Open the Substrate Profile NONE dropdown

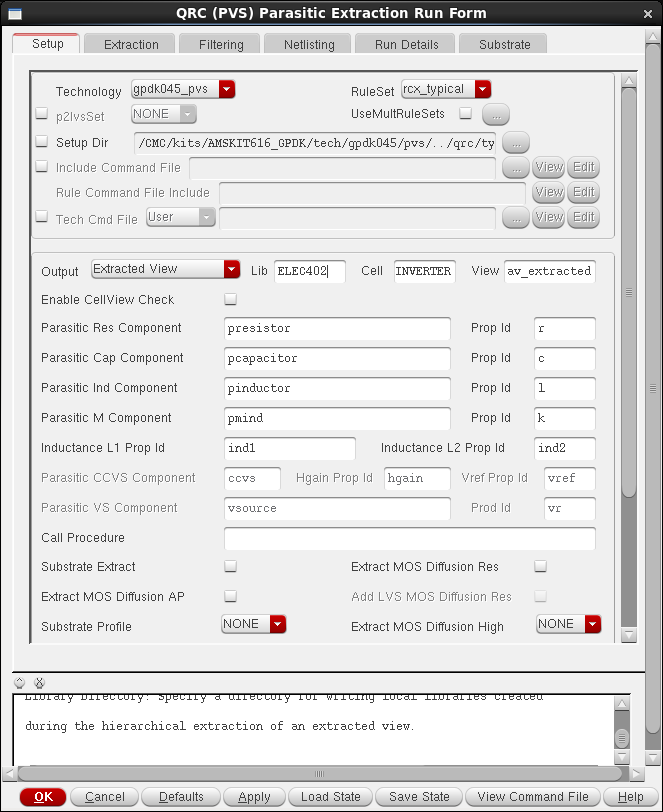pyautogui.click(x=254, y=624)
